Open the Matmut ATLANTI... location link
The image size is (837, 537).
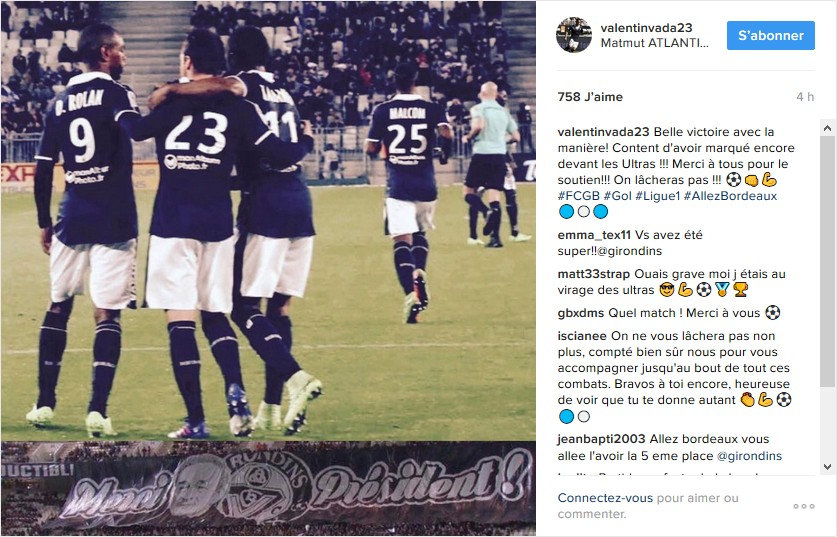point(654,43)
